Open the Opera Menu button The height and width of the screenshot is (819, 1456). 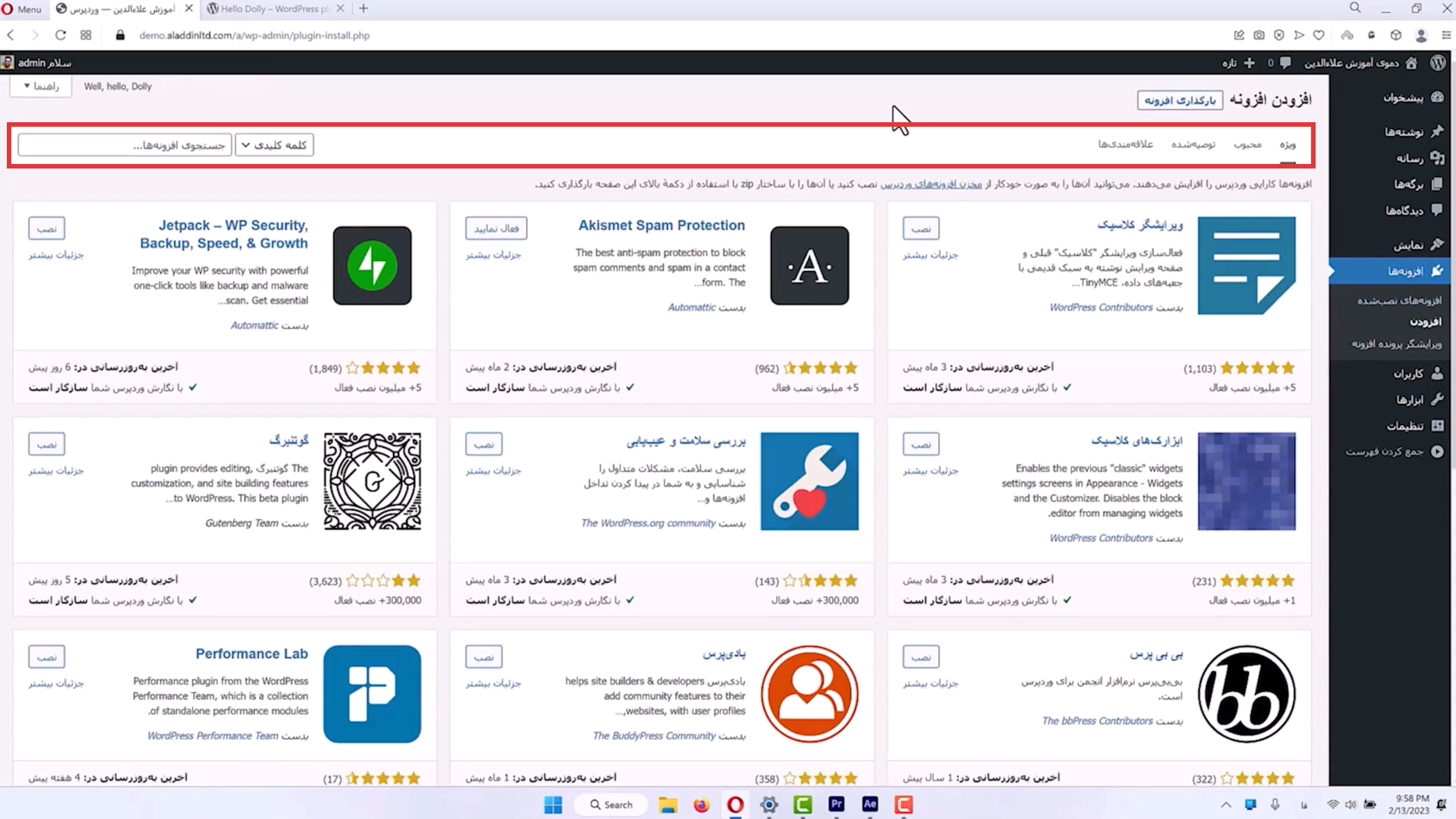click(22, 9)
